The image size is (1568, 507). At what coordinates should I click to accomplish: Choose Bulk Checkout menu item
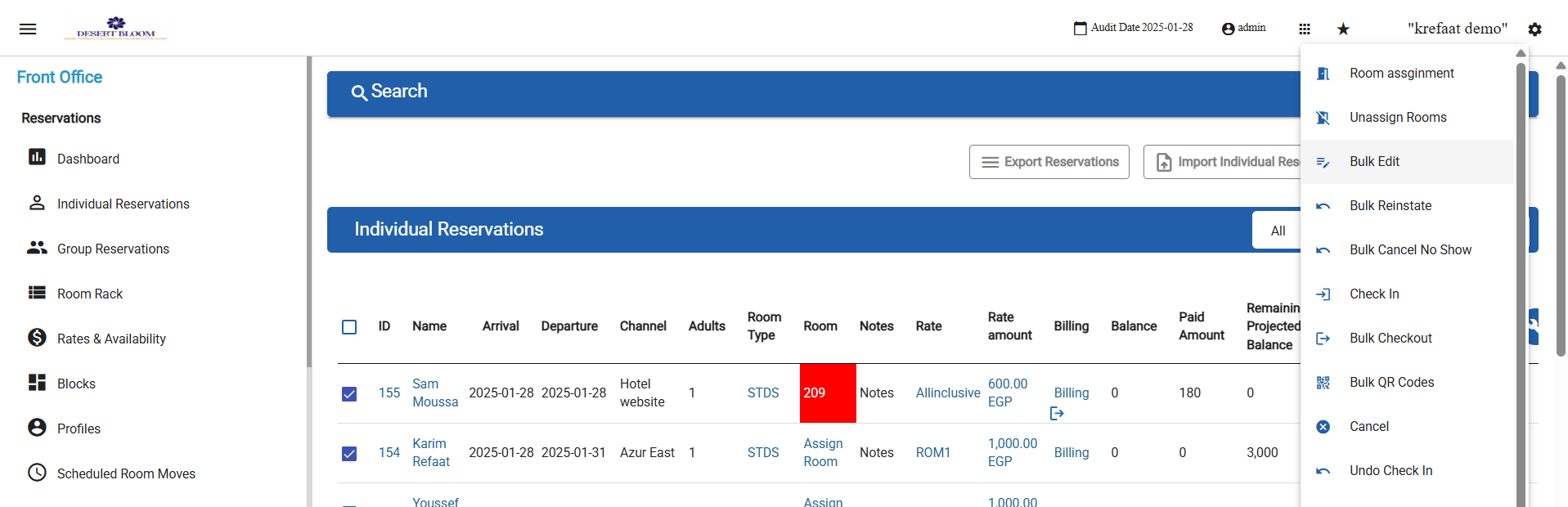coord(1407,339)
